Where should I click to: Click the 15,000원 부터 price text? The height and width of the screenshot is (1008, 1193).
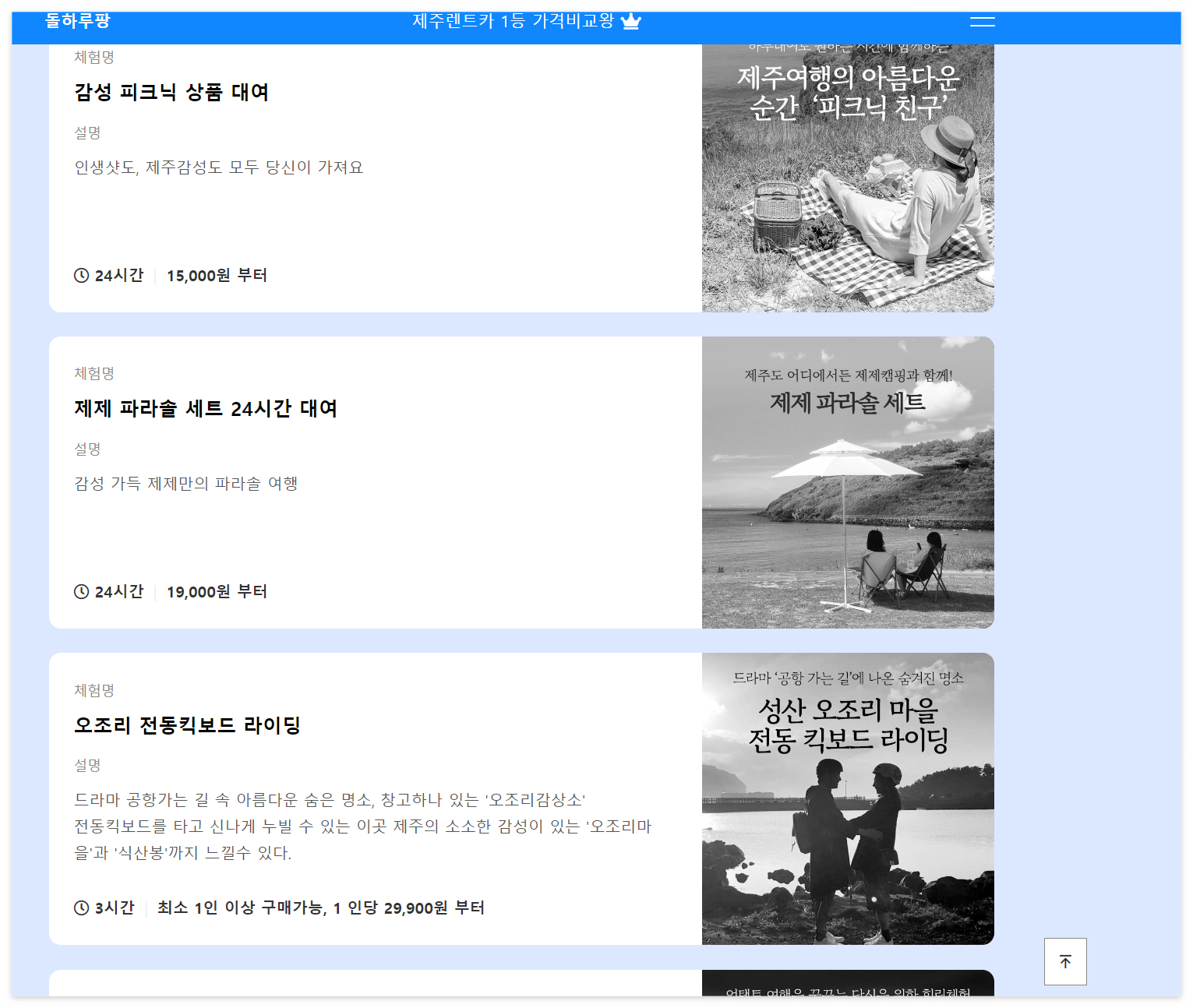[217, 275]
